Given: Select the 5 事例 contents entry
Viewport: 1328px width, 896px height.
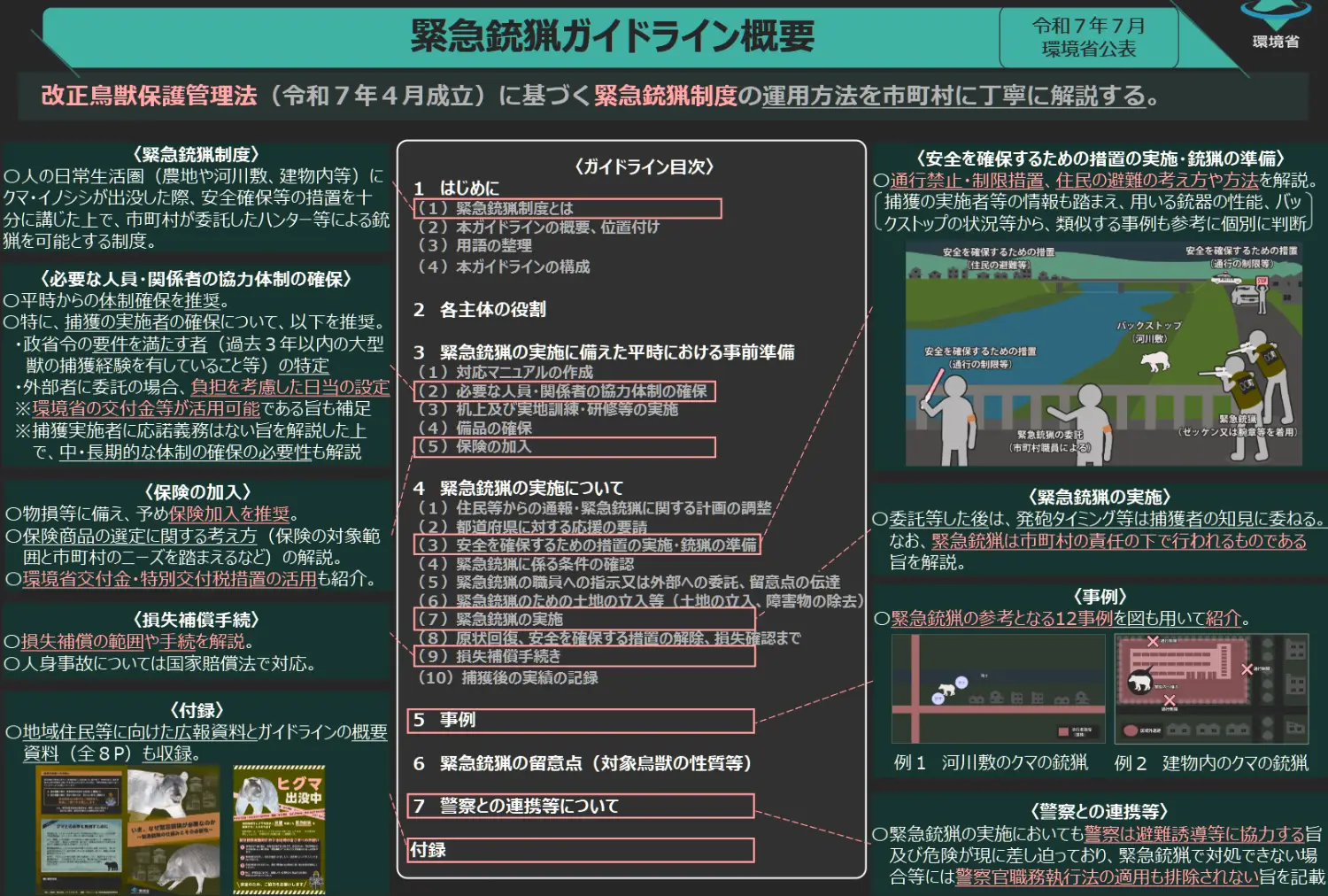Looking at the screenshot, I should click(x=580, y=721).
